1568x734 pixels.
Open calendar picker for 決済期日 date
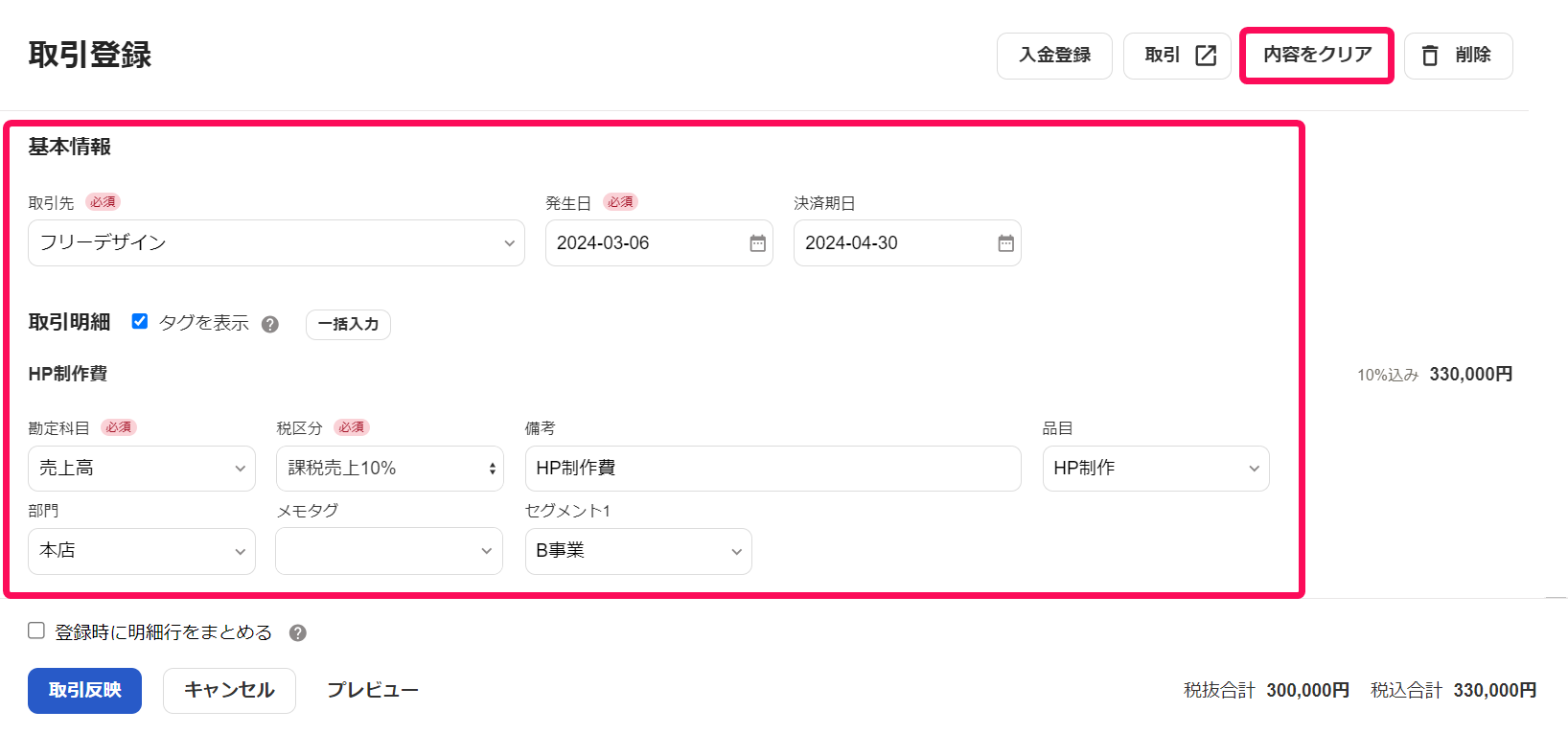[x=1005, y=243]
